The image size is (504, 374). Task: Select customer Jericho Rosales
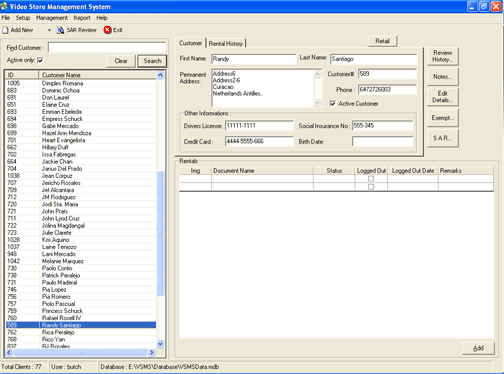pos(81,183)
